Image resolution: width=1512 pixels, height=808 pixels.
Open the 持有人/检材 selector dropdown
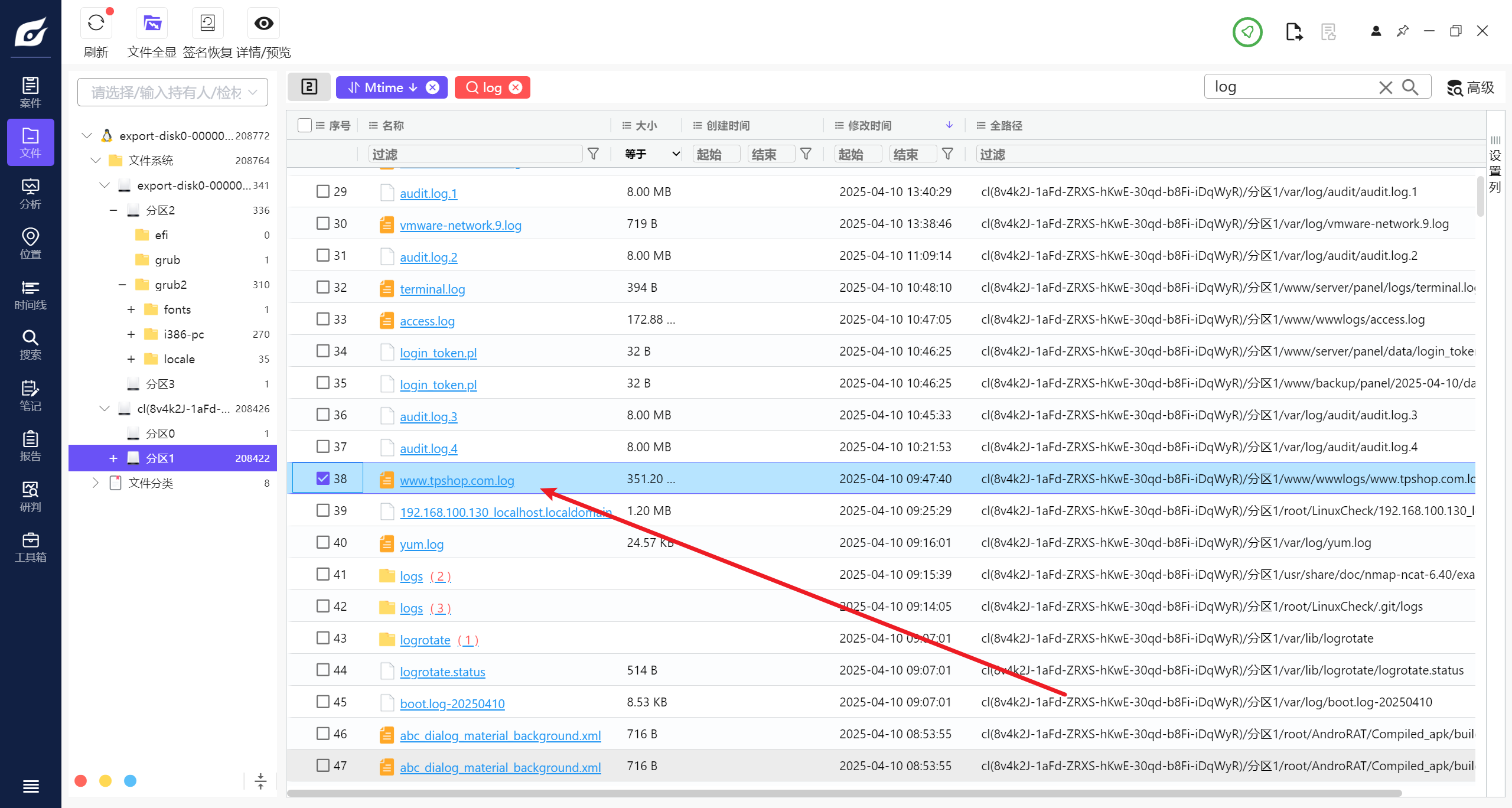pos(172,92)
